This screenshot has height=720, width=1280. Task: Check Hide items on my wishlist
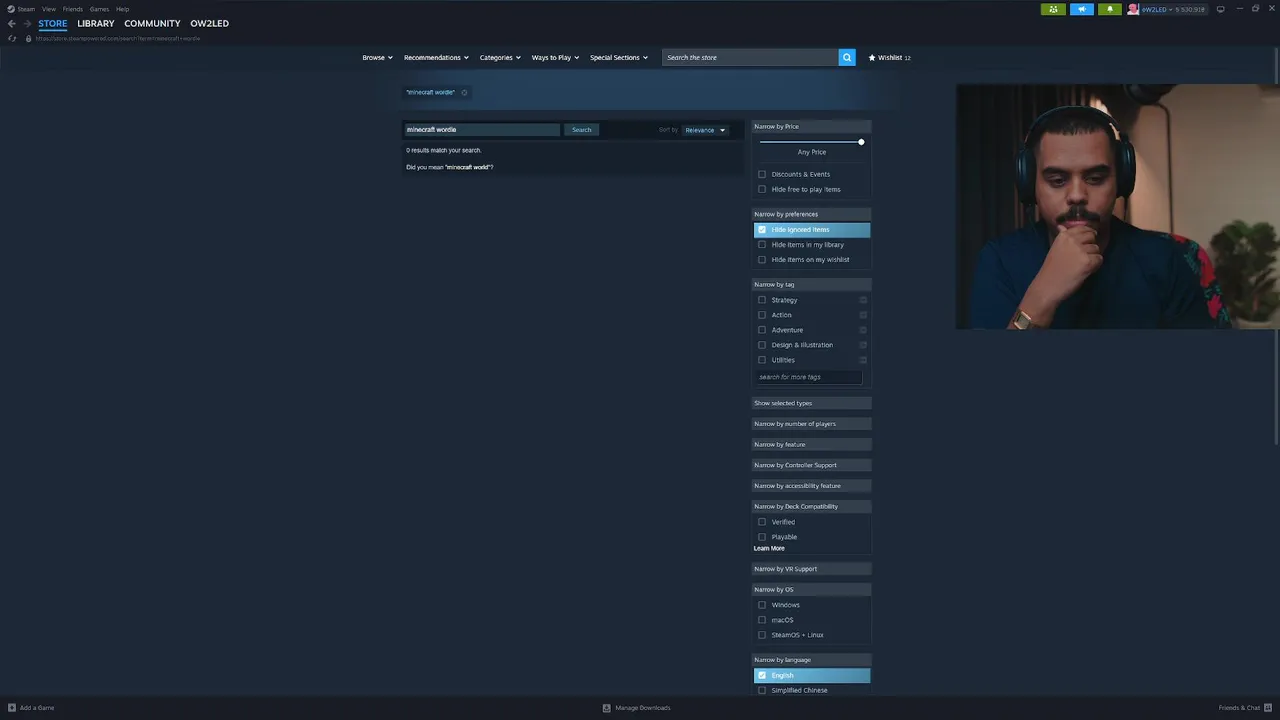click(x=762, y=260)
